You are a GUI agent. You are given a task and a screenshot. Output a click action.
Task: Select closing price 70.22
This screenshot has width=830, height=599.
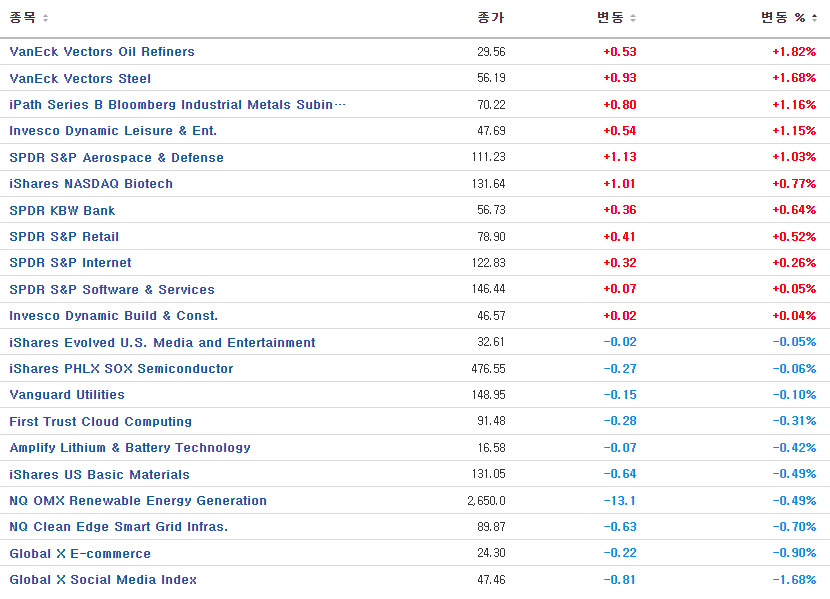[x=491, y=104]
